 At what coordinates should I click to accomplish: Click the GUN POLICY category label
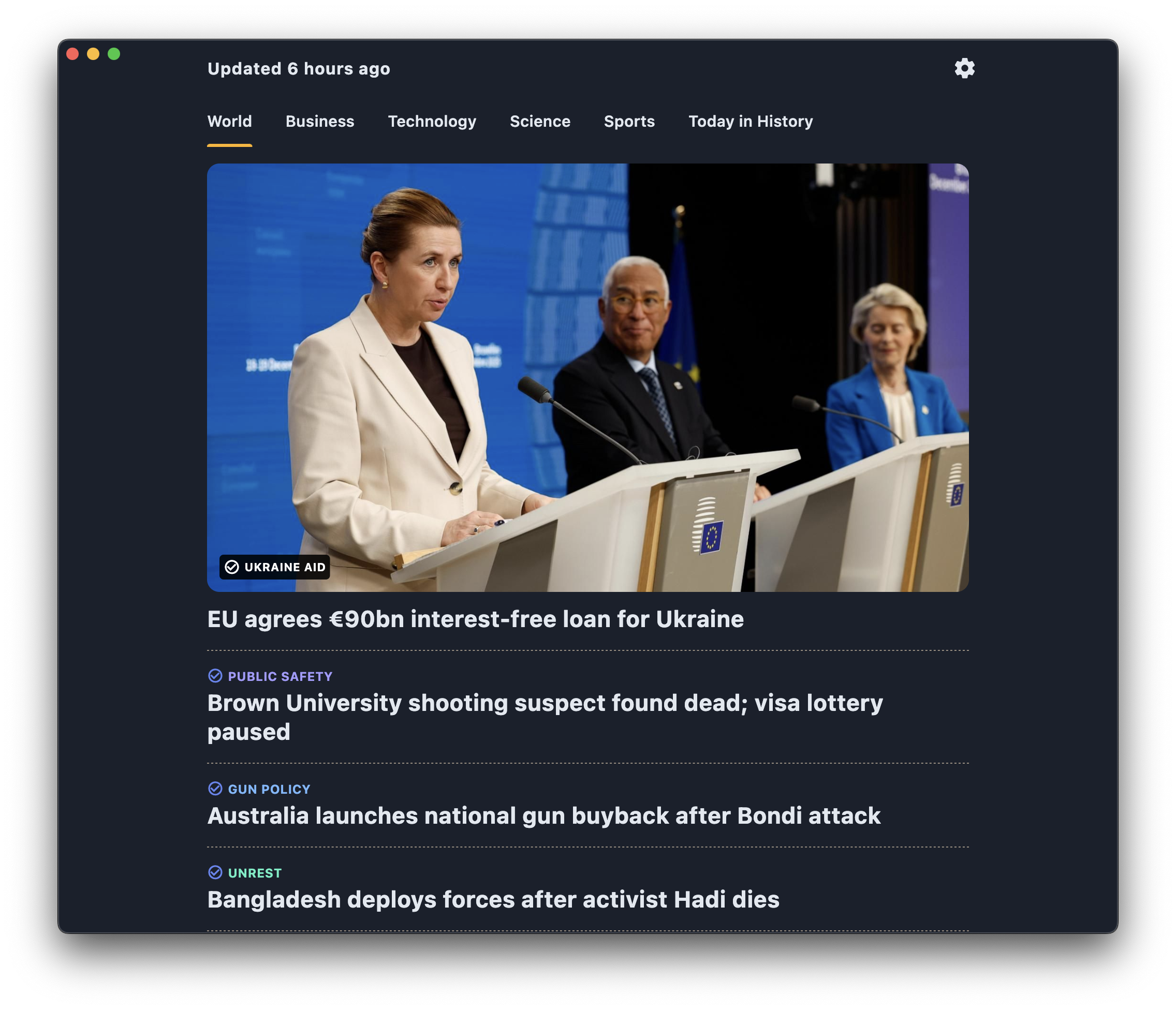point(269,788)
